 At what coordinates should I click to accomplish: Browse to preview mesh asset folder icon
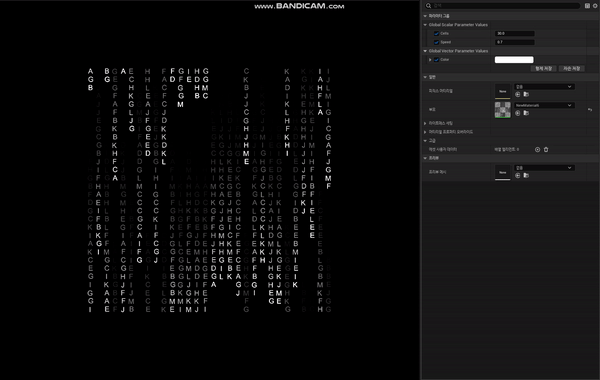526,175
